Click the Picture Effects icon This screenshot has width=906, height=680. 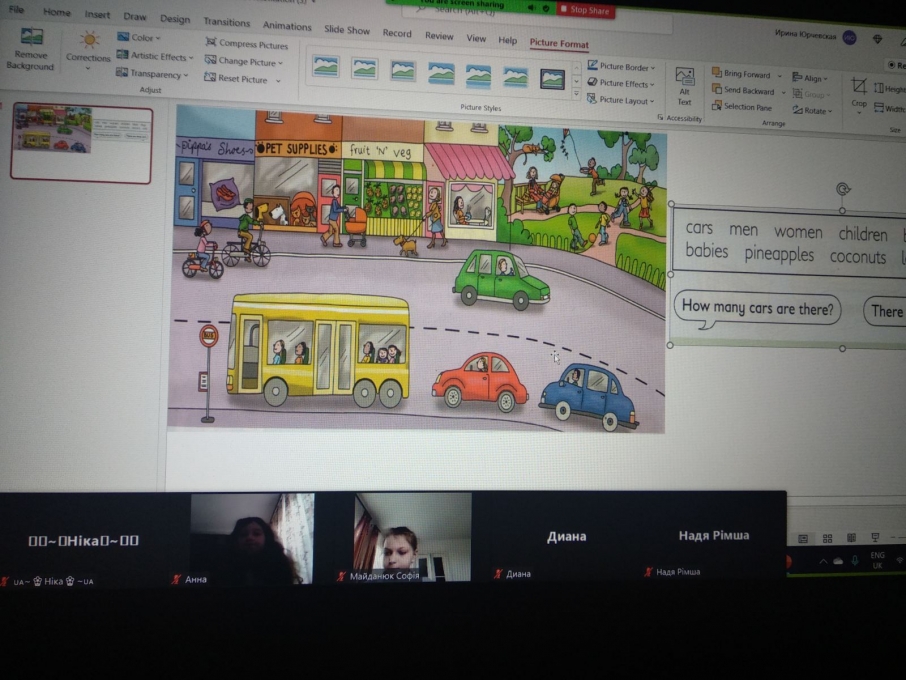[x=592, y=82]
